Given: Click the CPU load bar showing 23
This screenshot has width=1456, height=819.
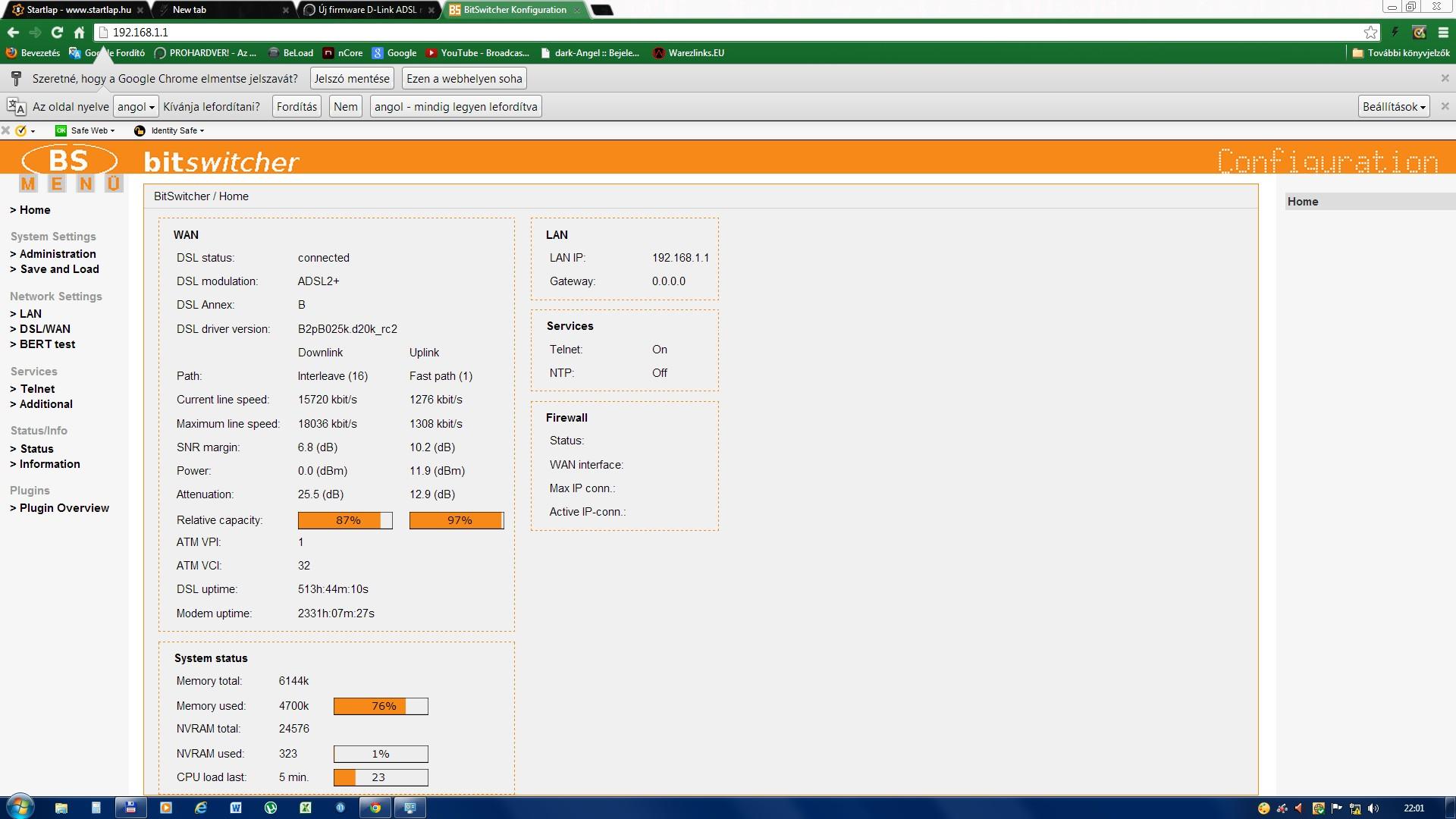Looking at the screenshot, I should (x=381, y=777).
